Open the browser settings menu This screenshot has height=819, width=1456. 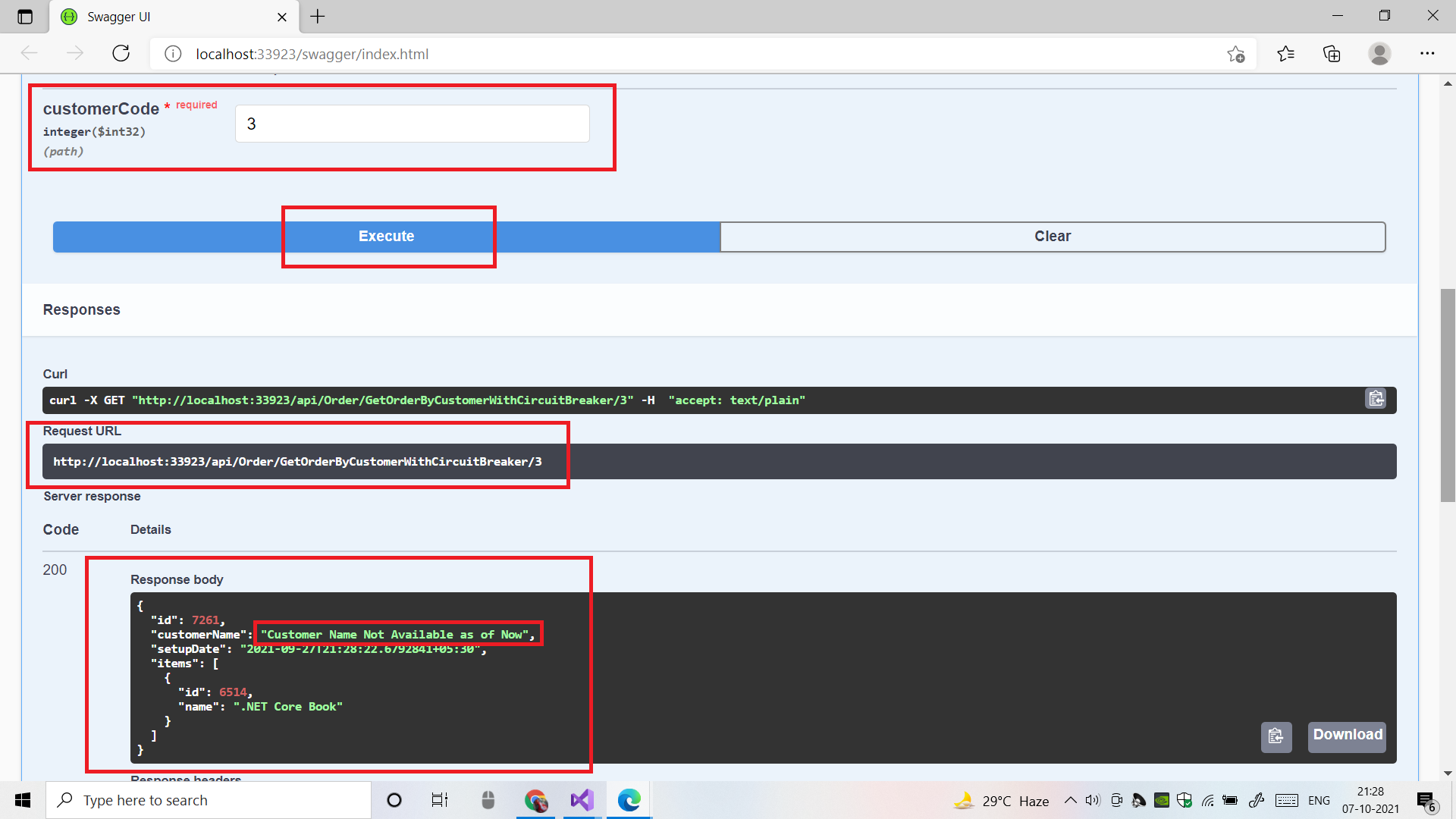1428,53
